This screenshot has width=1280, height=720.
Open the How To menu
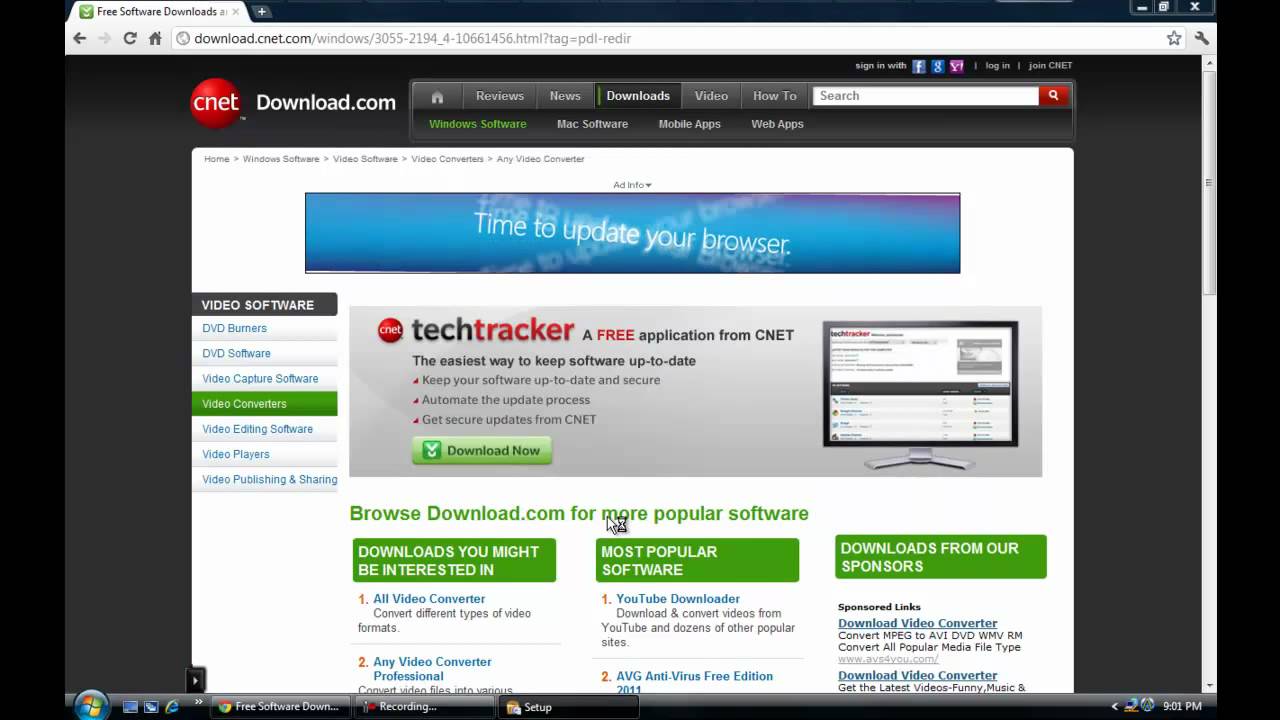click(775, 96)
